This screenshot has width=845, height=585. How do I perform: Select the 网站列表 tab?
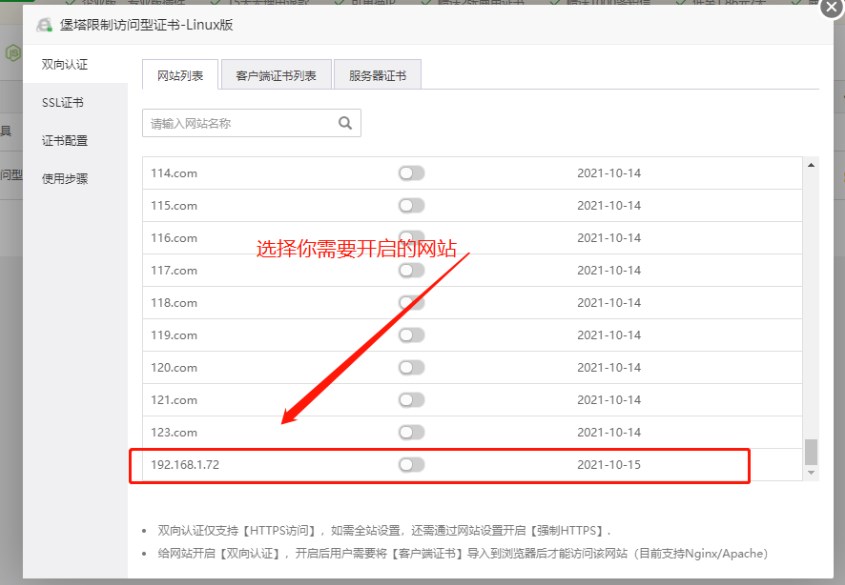pos(180,75)
